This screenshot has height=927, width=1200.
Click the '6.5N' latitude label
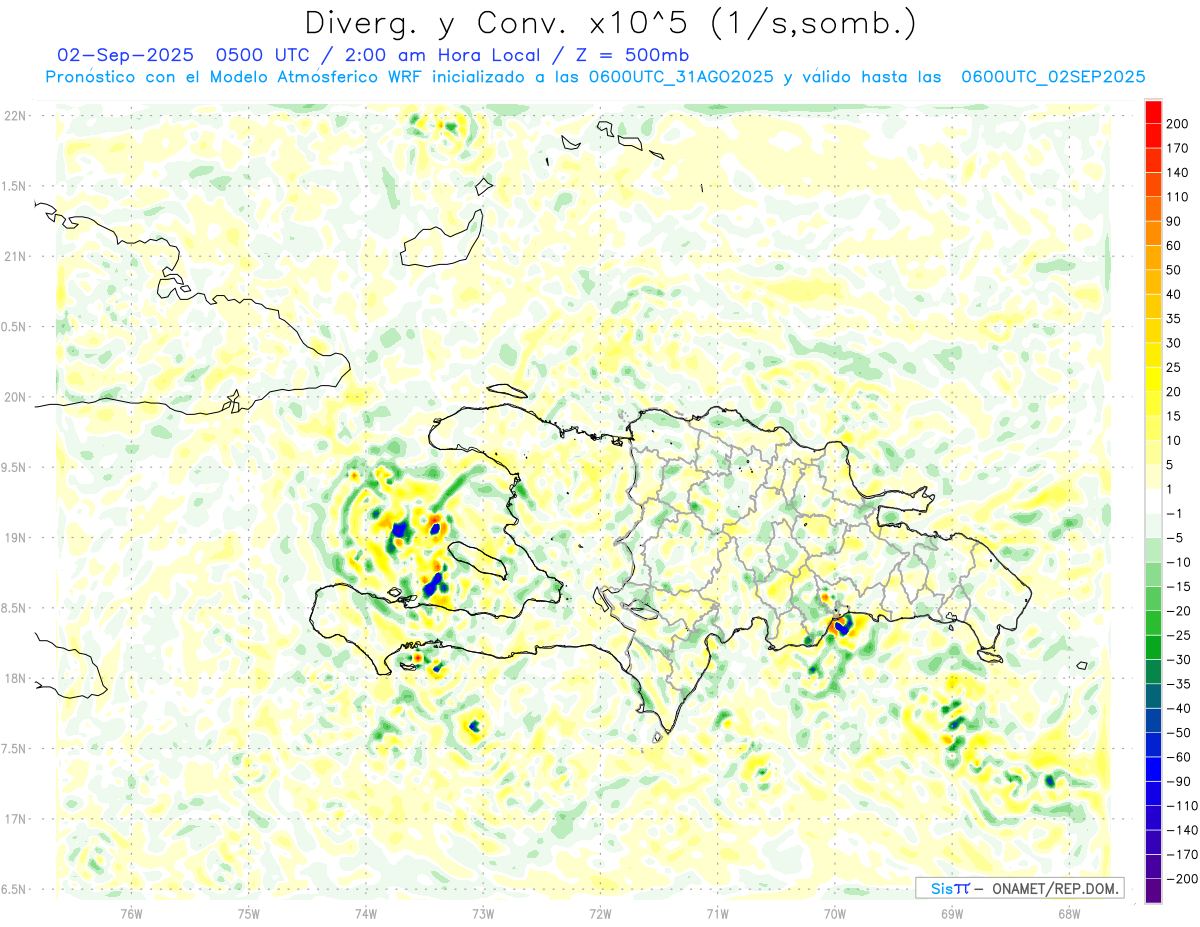click(x=14, y=888)
